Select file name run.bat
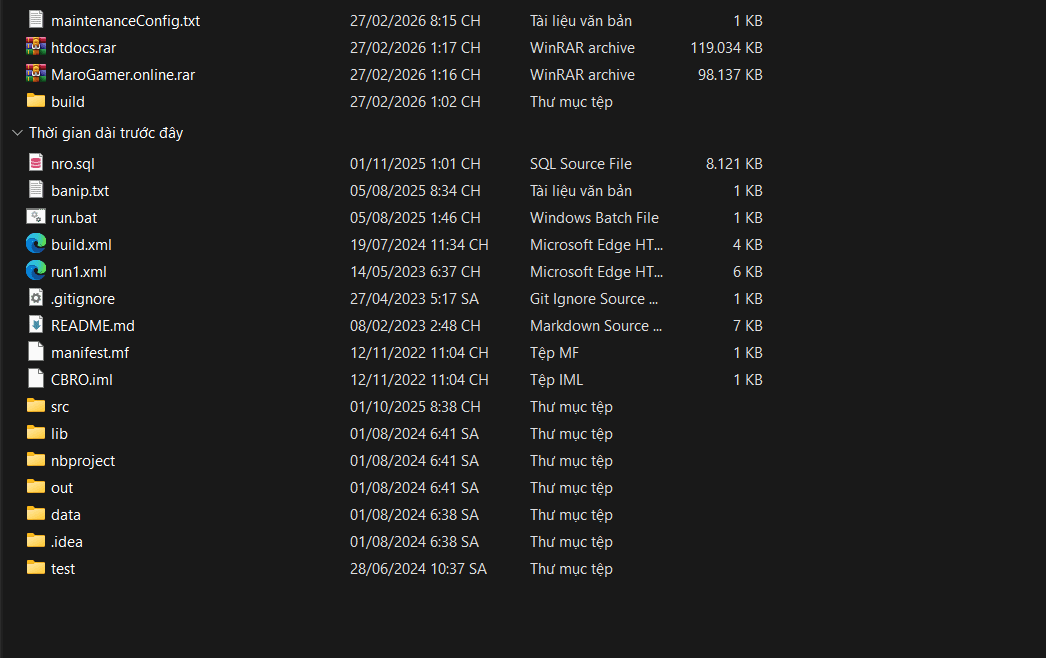Screen dimensions: 1046x658 pyautogui.click(x=74, y=218)
